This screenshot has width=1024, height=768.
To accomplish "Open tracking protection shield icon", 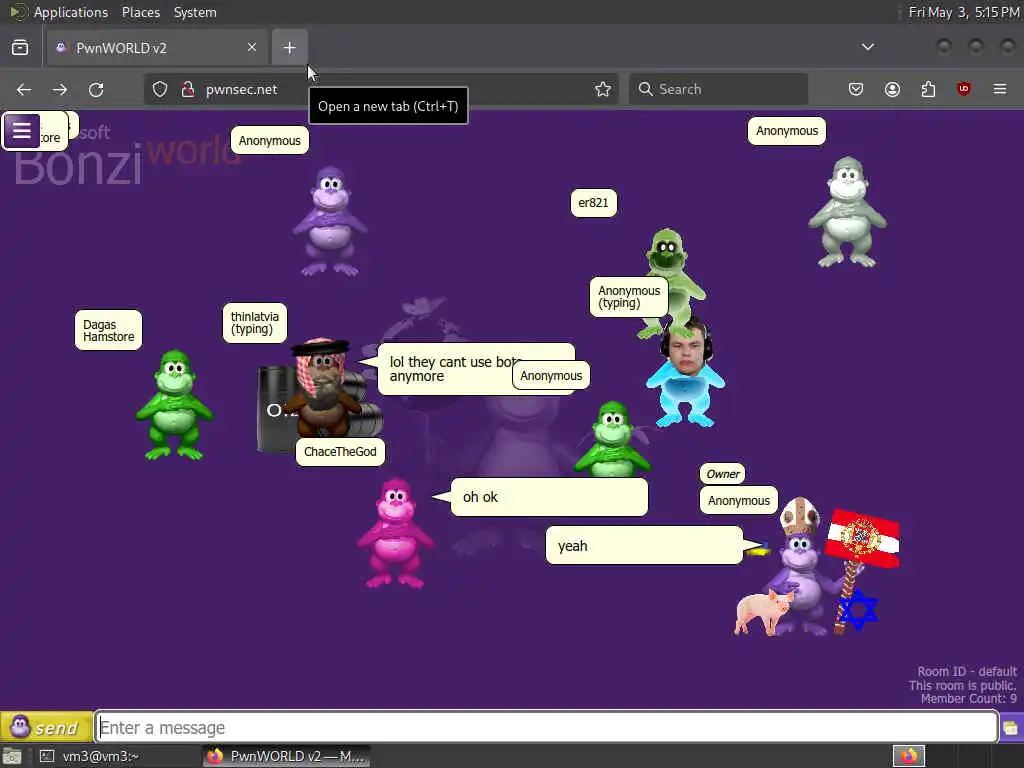I will 160,89.
